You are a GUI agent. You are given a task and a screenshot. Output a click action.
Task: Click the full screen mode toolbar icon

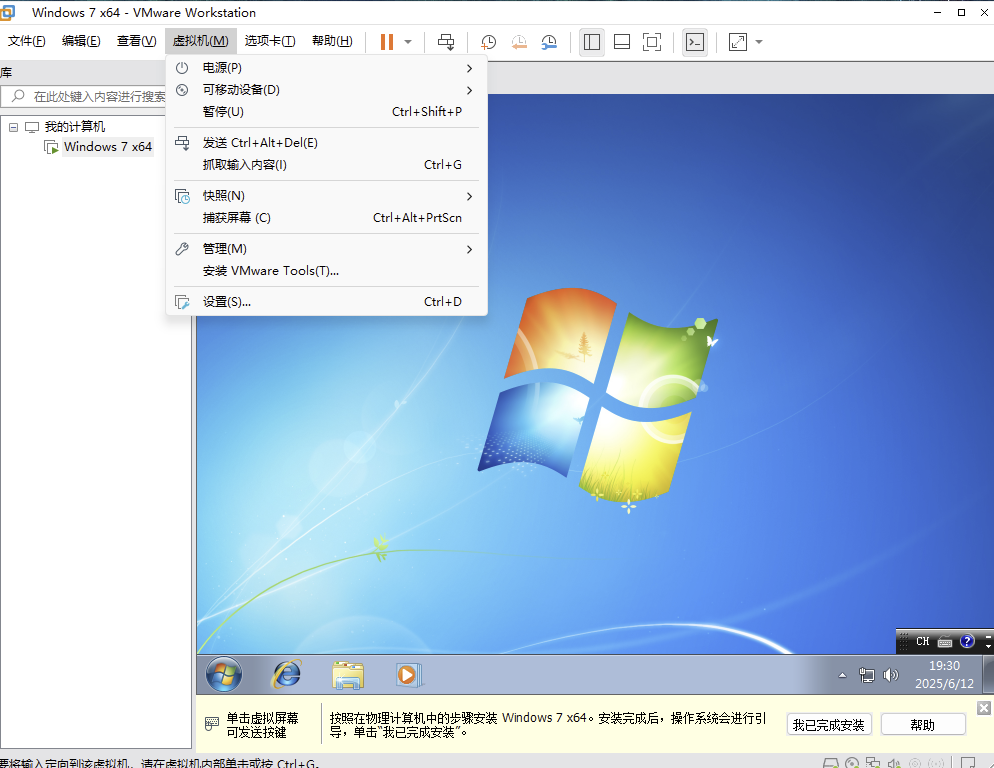coord(652,42)
